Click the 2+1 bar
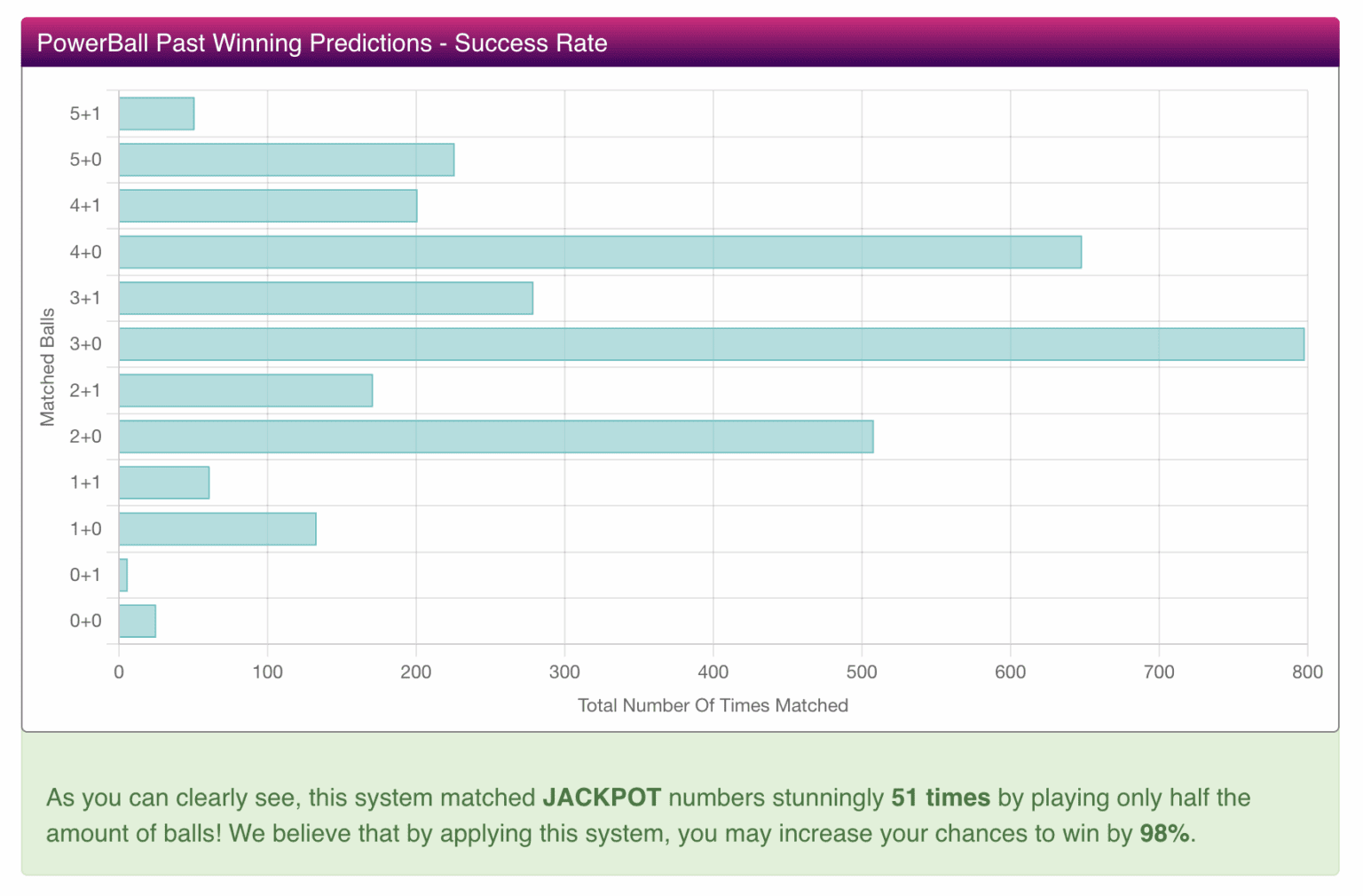1363x896 pixels. (x=245, y=390)
